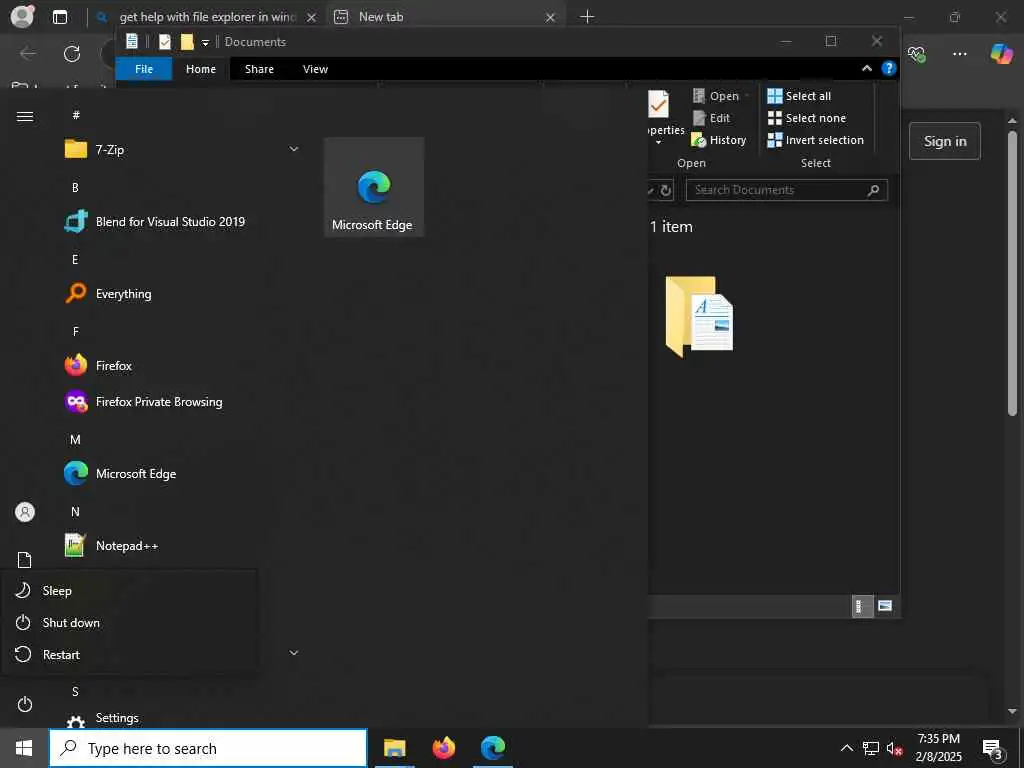The image size is (1024, 768).
Task: Switch to the Home ribbon tab
Action: point(200,69)
